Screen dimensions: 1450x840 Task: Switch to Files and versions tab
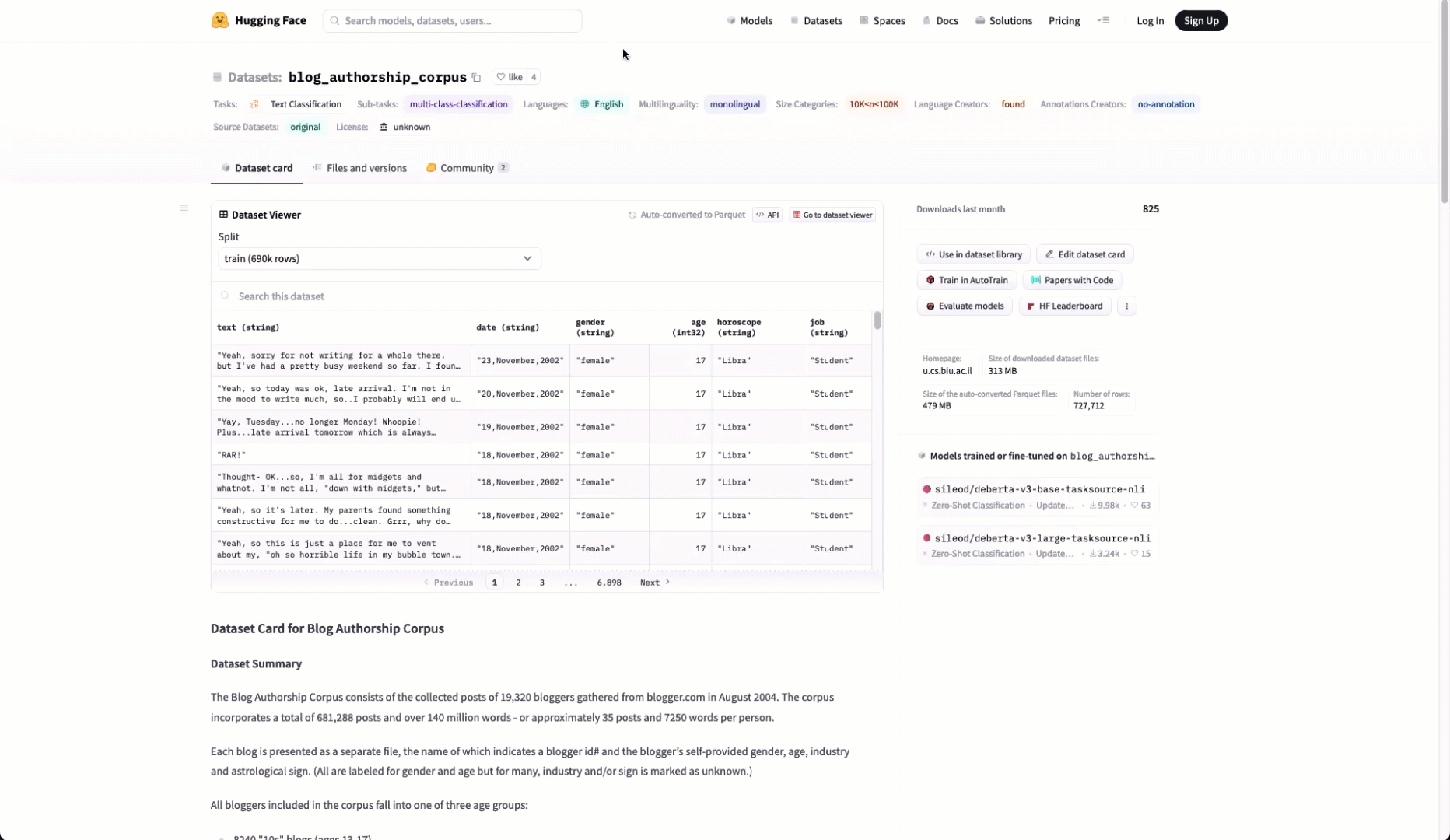(x=359, y=168)
